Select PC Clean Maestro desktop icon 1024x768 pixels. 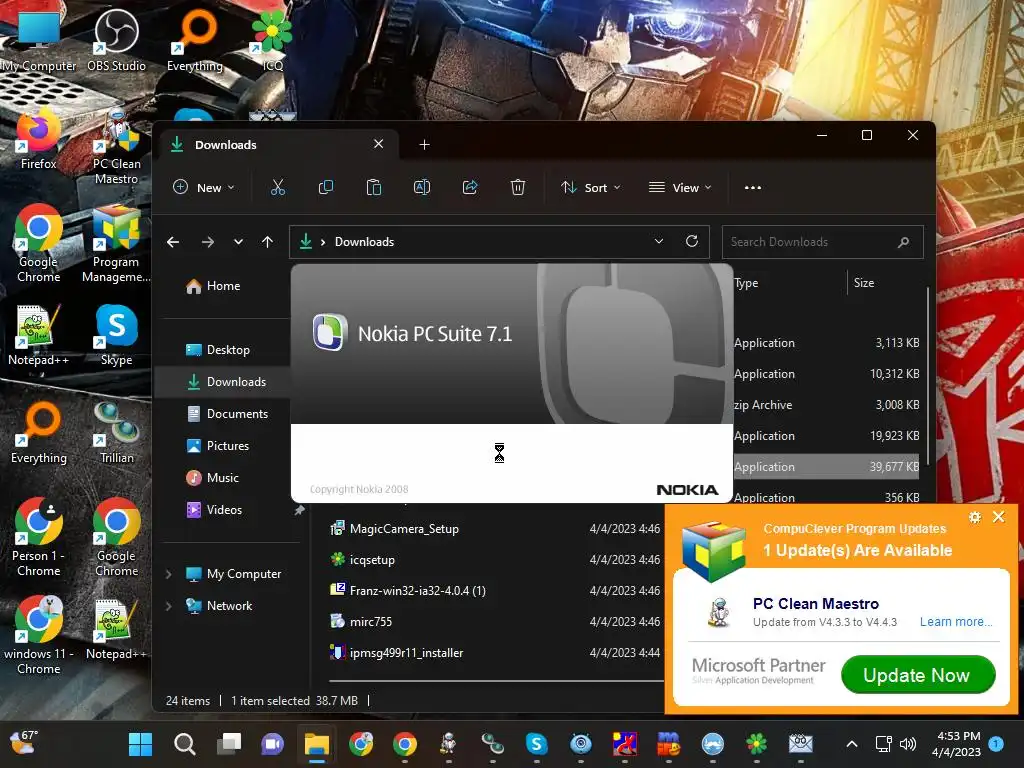[116, 147]
